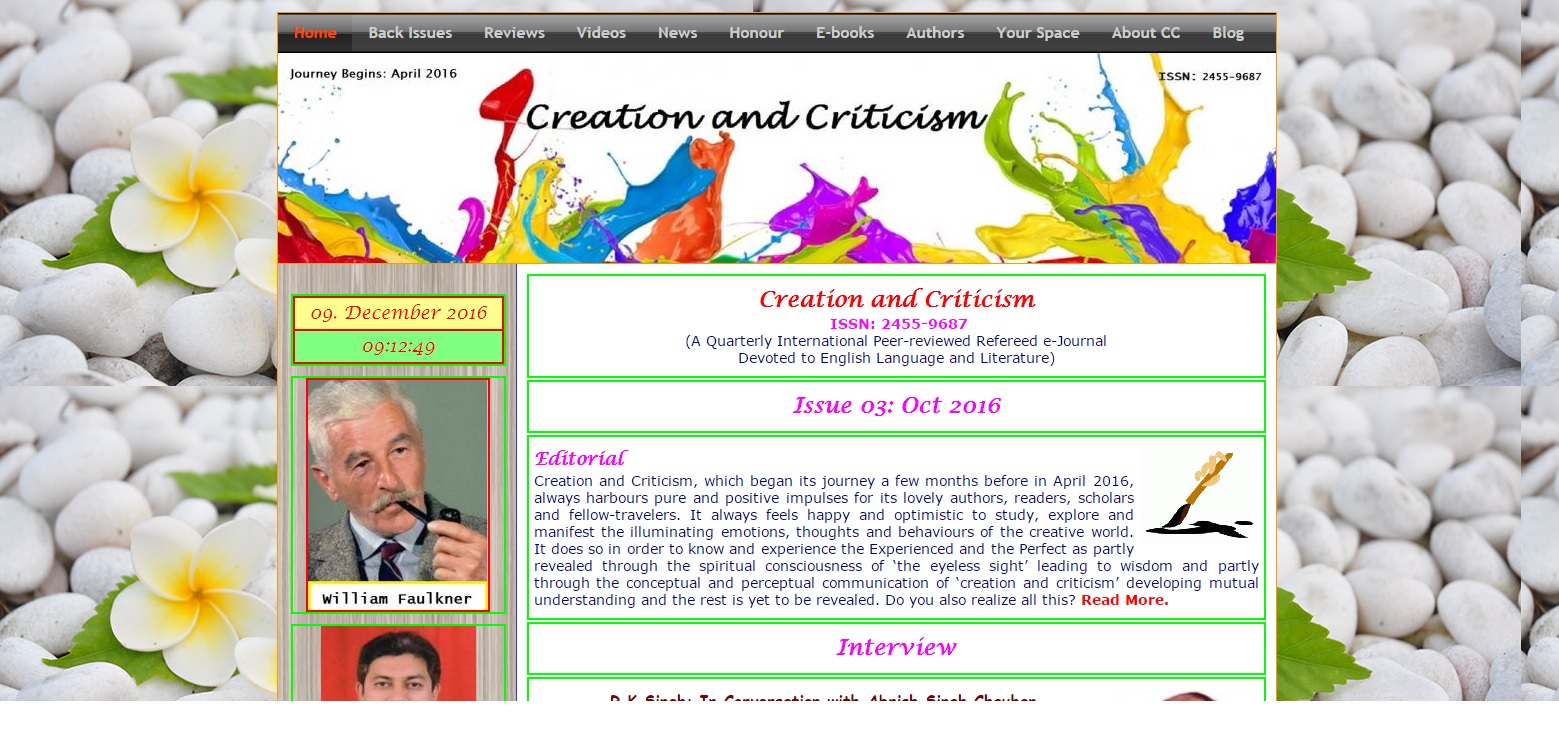Click the quill and ink editorial image
1559x736 pixels.
point(1198,495)
